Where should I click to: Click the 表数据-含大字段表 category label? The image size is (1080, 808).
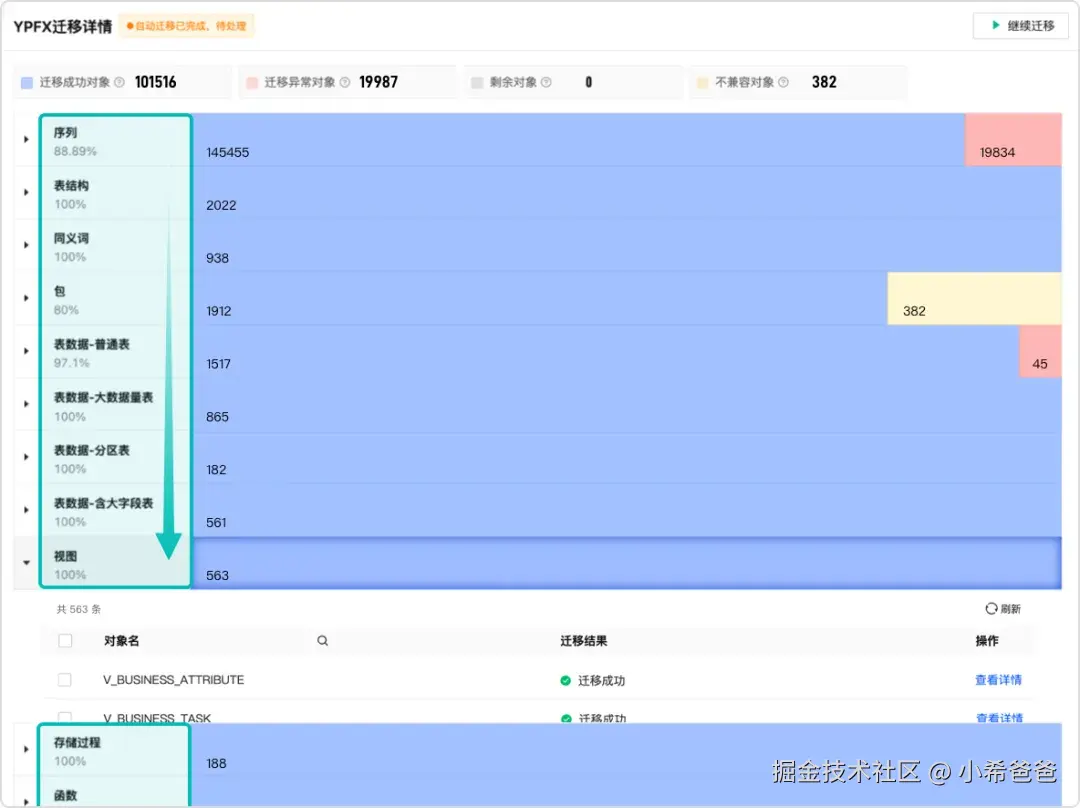pos(103,504)
